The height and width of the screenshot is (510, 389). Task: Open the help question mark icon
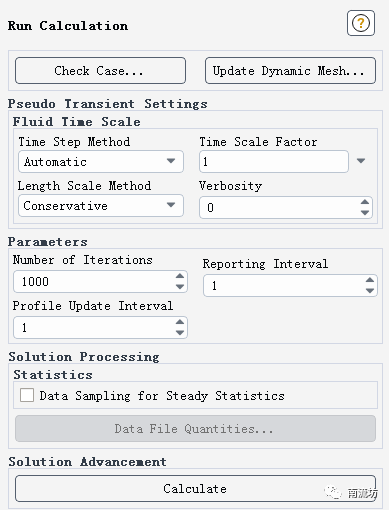(x=361, y=23)
